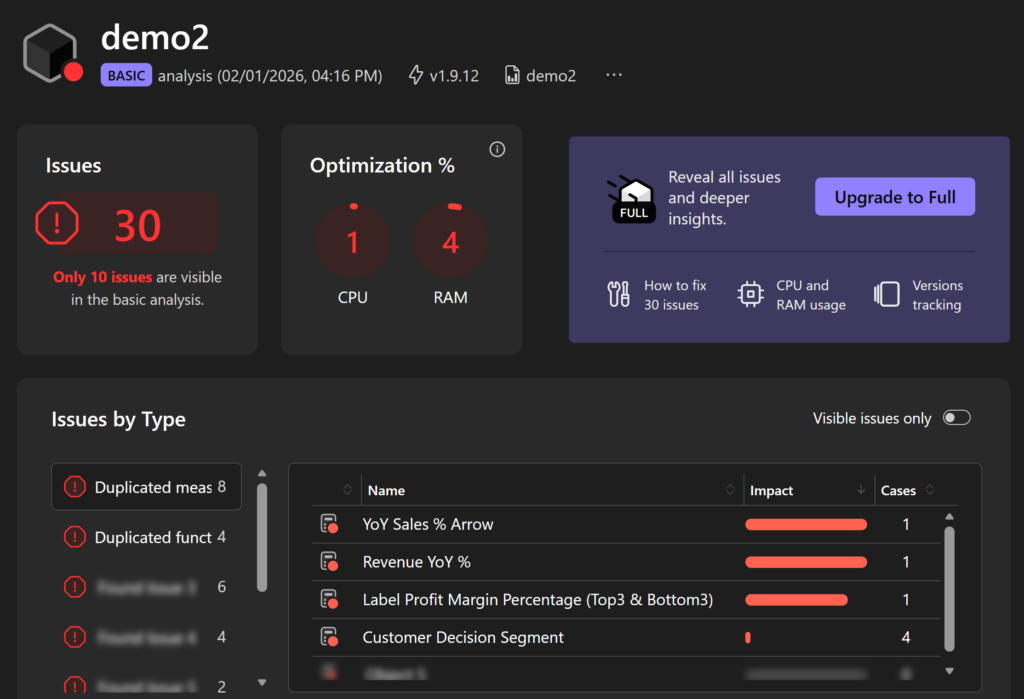Open the Optimization info icon

point(497,150)
